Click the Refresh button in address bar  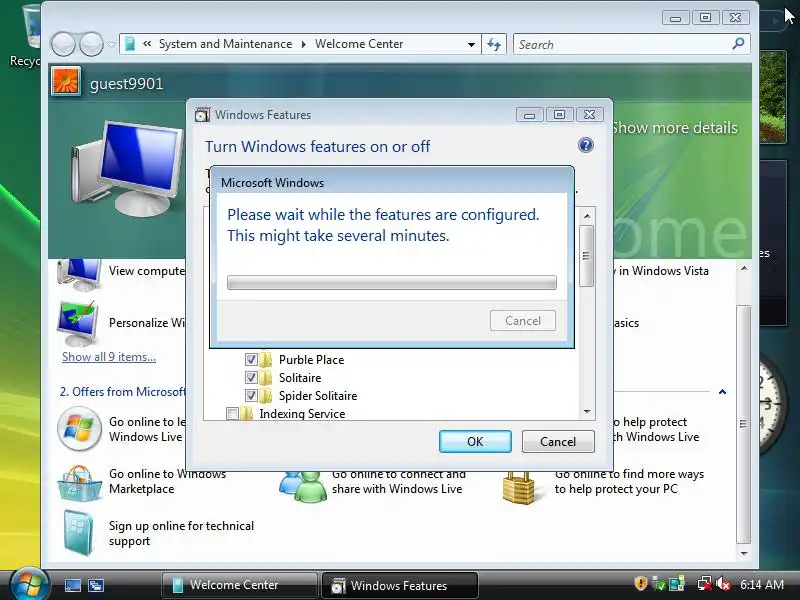coord(494,44)
